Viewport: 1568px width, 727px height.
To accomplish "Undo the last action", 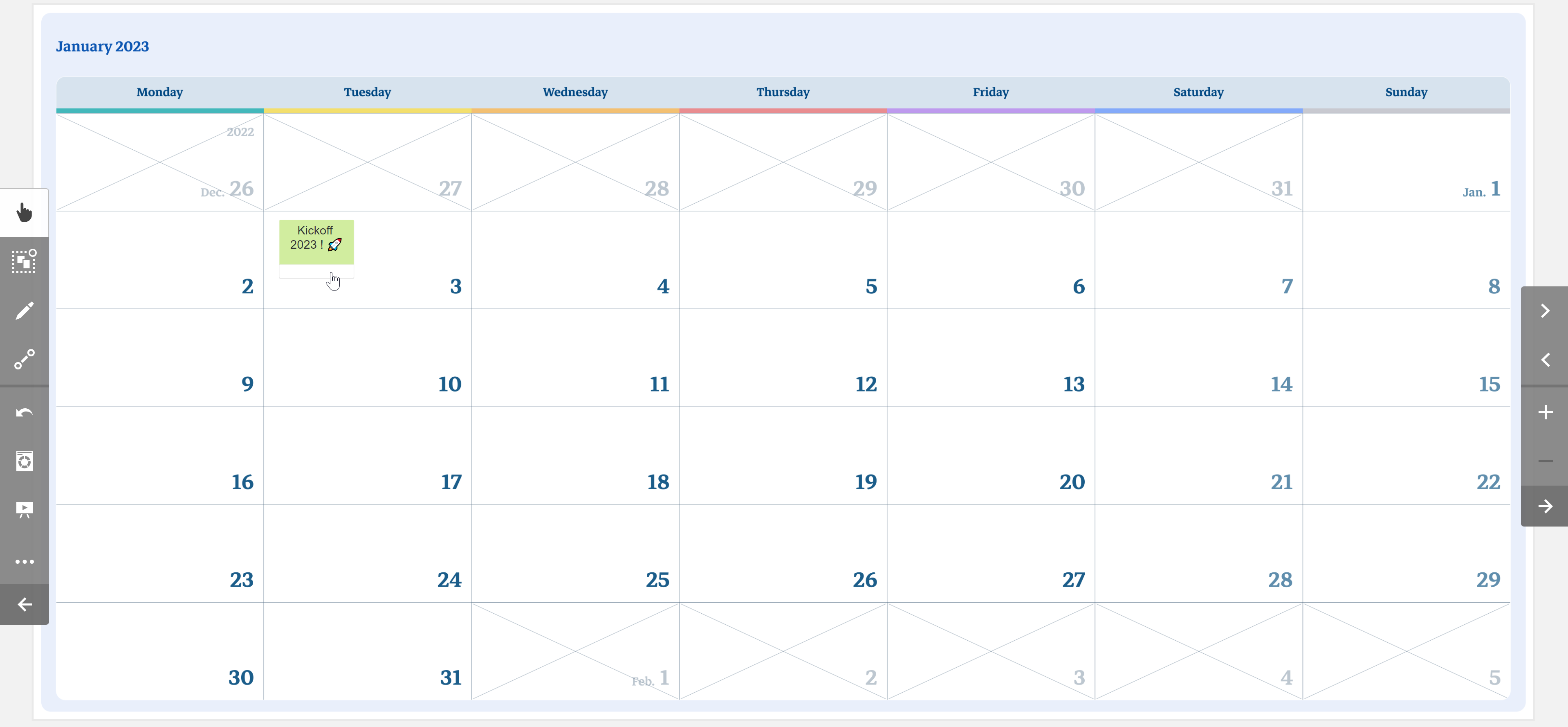I will pos(25,413).
